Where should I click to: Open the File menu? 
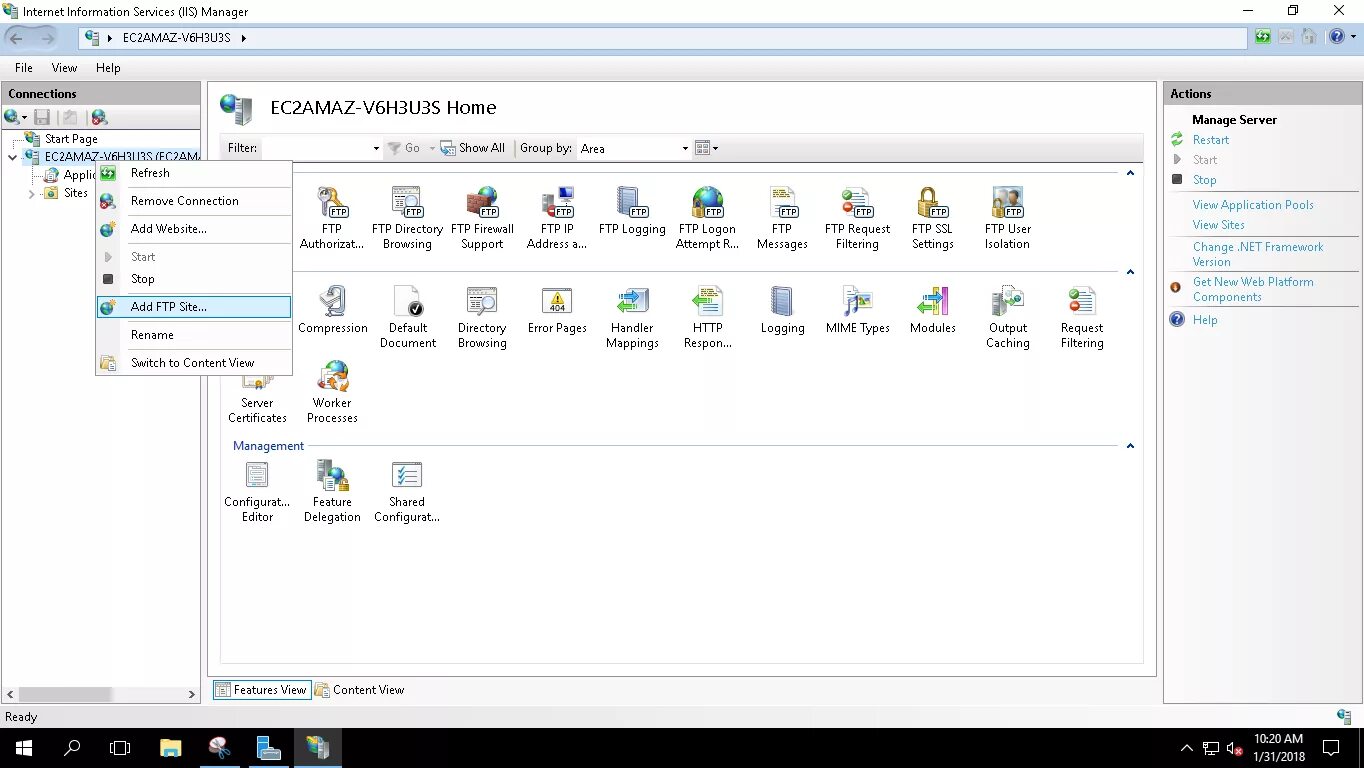point(24,68)
